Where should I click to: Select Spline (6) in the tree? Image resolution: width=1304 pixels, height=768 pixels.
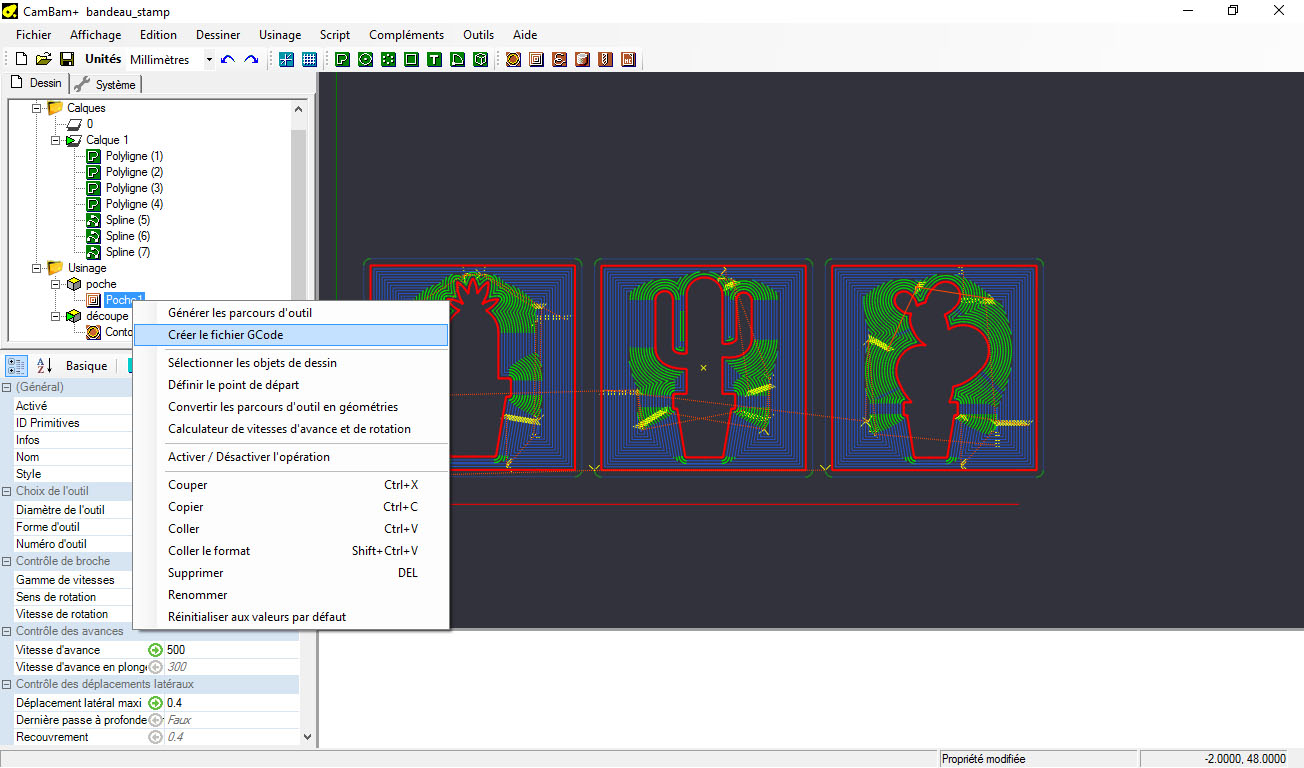click(x=127, y=236)
